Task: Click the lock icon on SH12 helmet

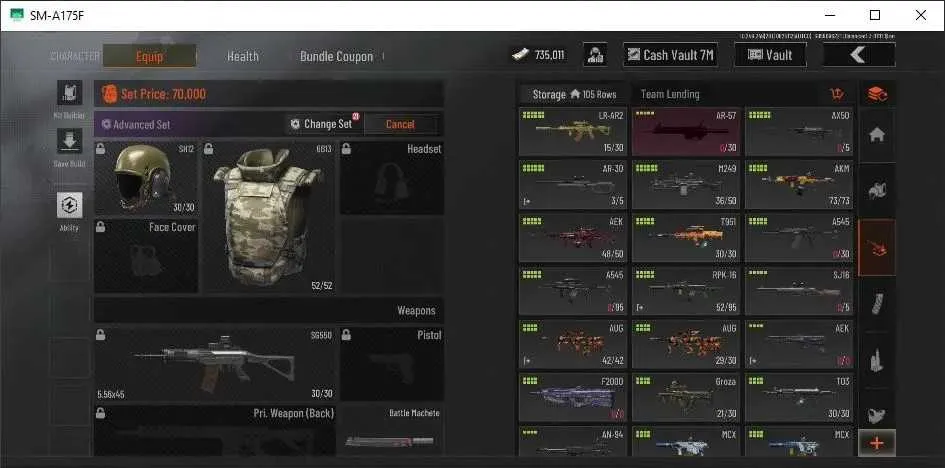Action: (101, 149)
